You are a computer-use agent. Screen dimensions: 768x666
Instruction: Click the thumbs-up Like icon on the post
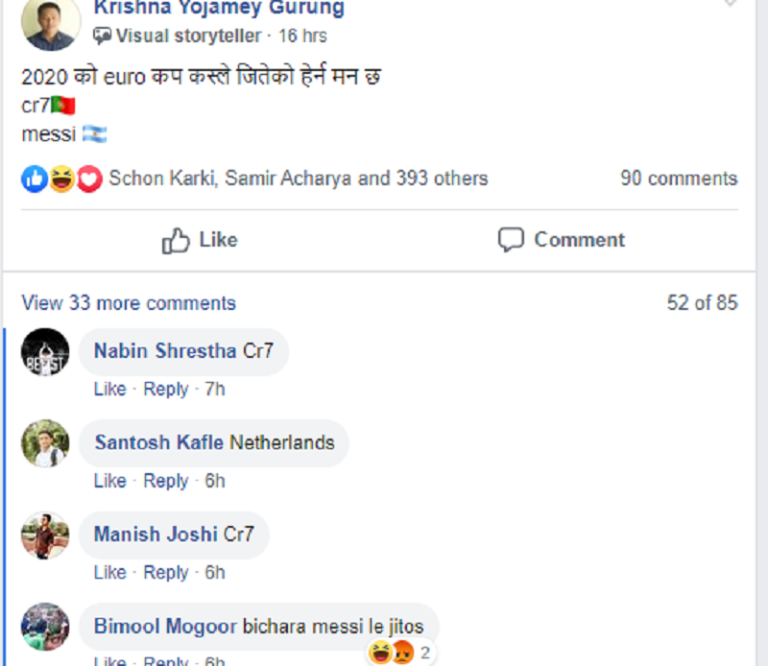[176, 240]
